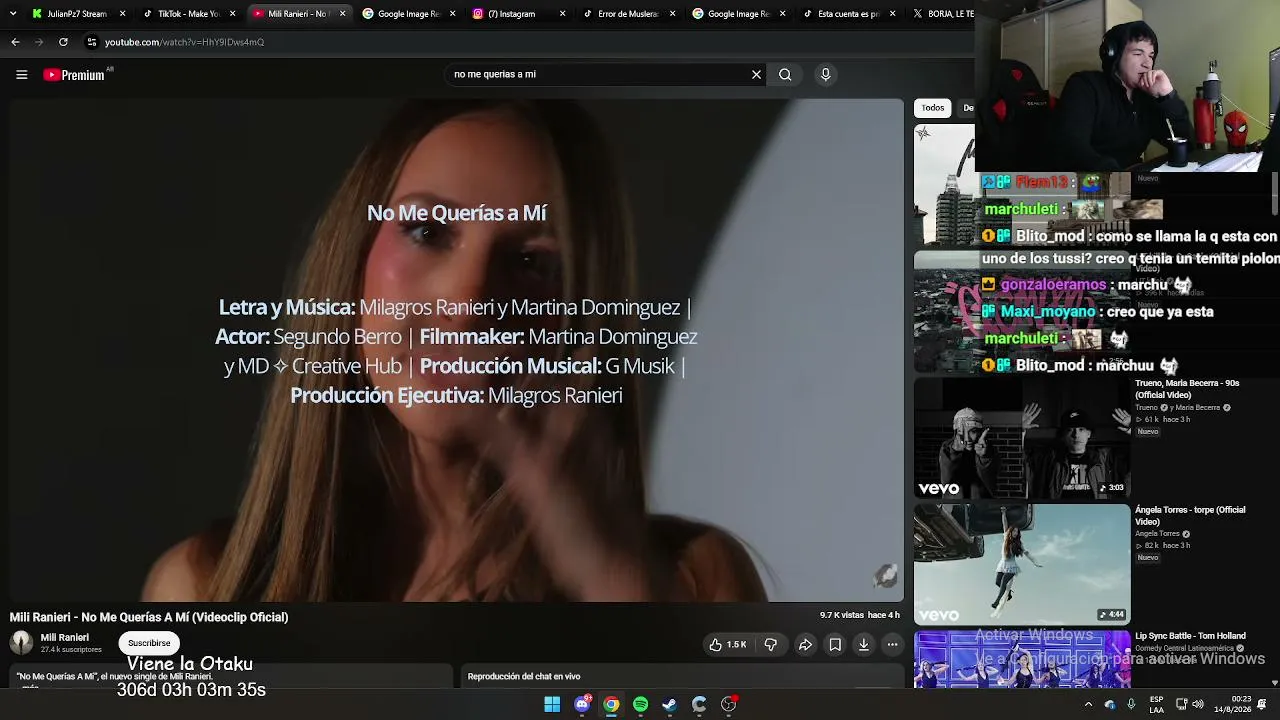Reload the YouTube page
The height and width of the screenshot is (720, 1280).
click(63, 42)
